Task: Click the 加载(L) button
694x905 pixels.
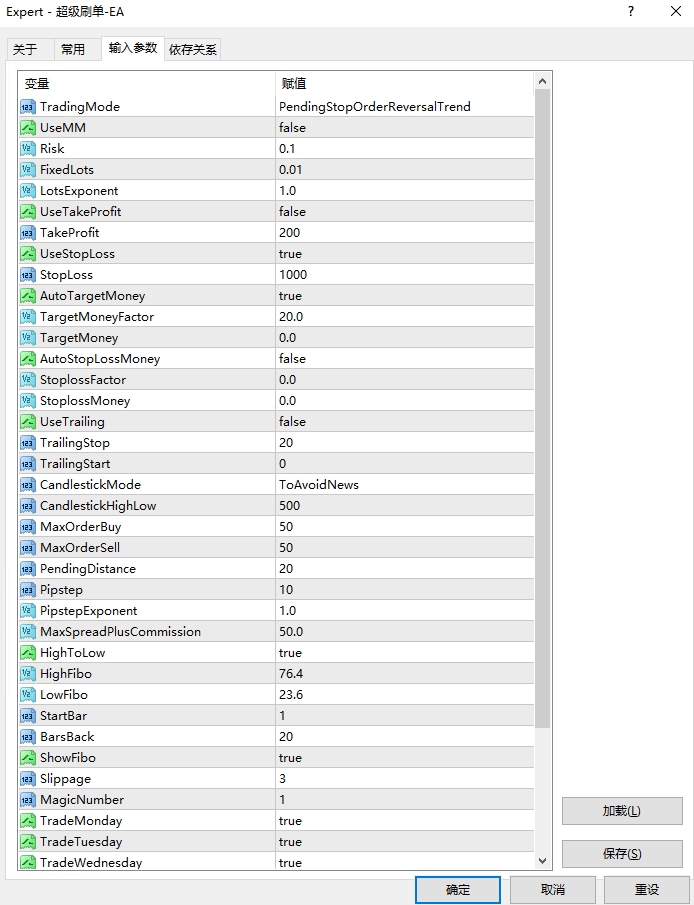Action: coord(622,811)
